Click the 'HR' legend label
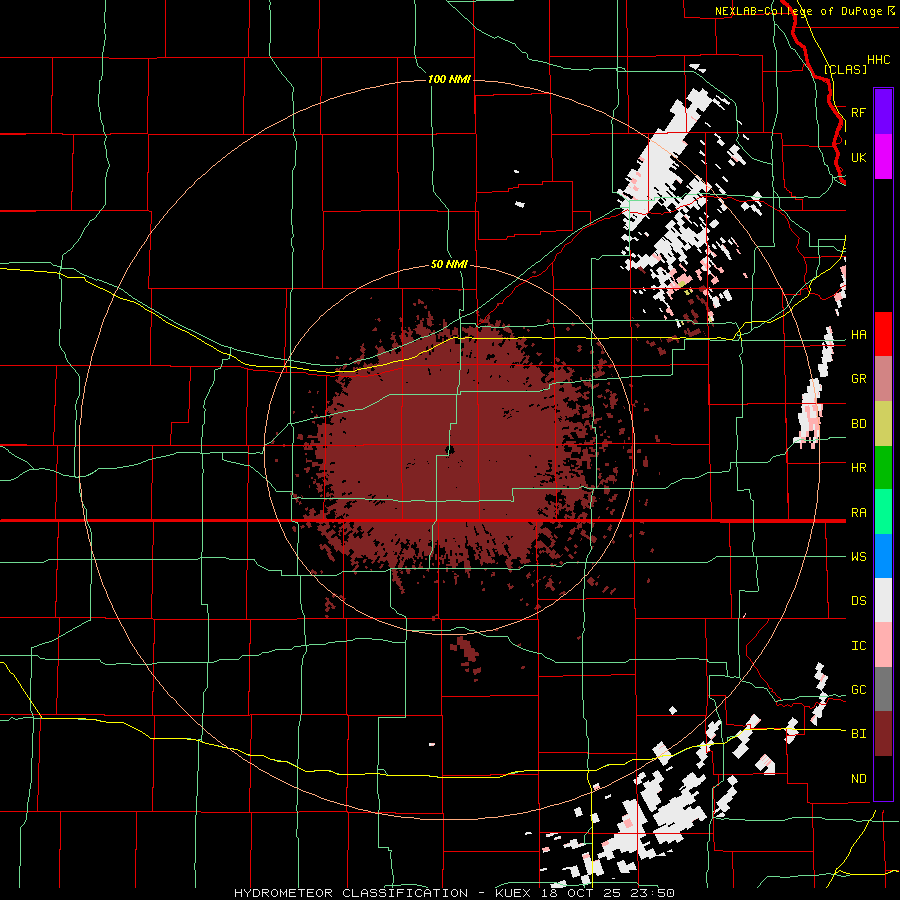The image size is (900, 900). tap(858, 468)
